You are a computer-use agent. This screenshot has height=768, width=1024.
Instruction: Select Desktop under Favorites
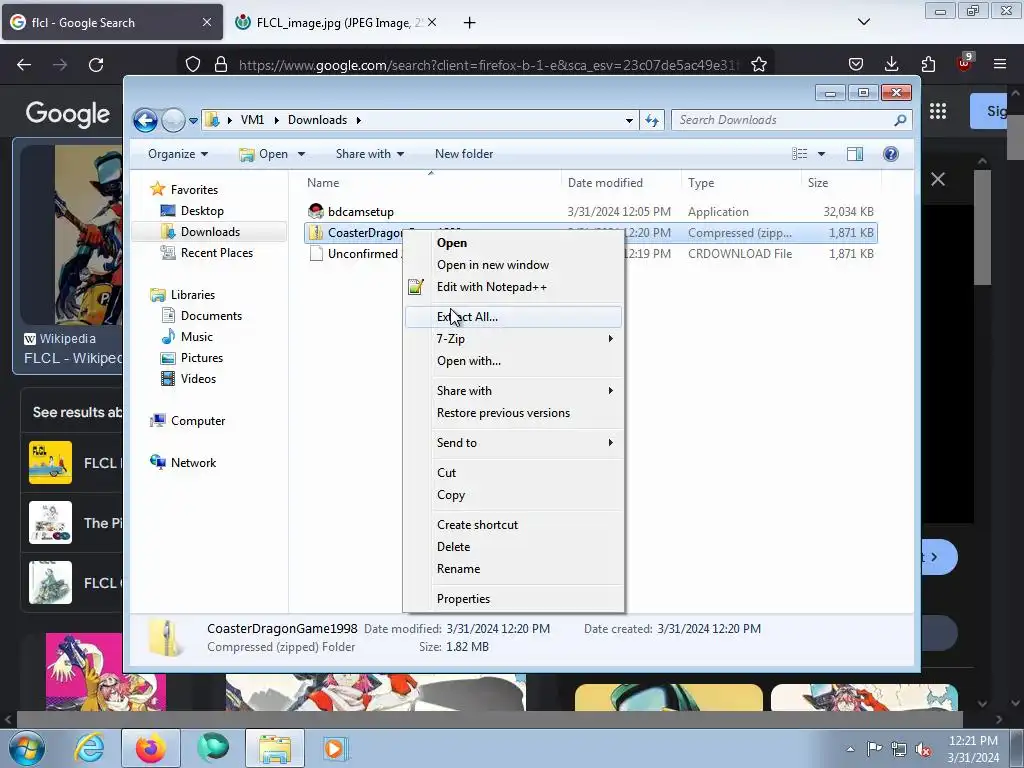click(x=202, y=211)
